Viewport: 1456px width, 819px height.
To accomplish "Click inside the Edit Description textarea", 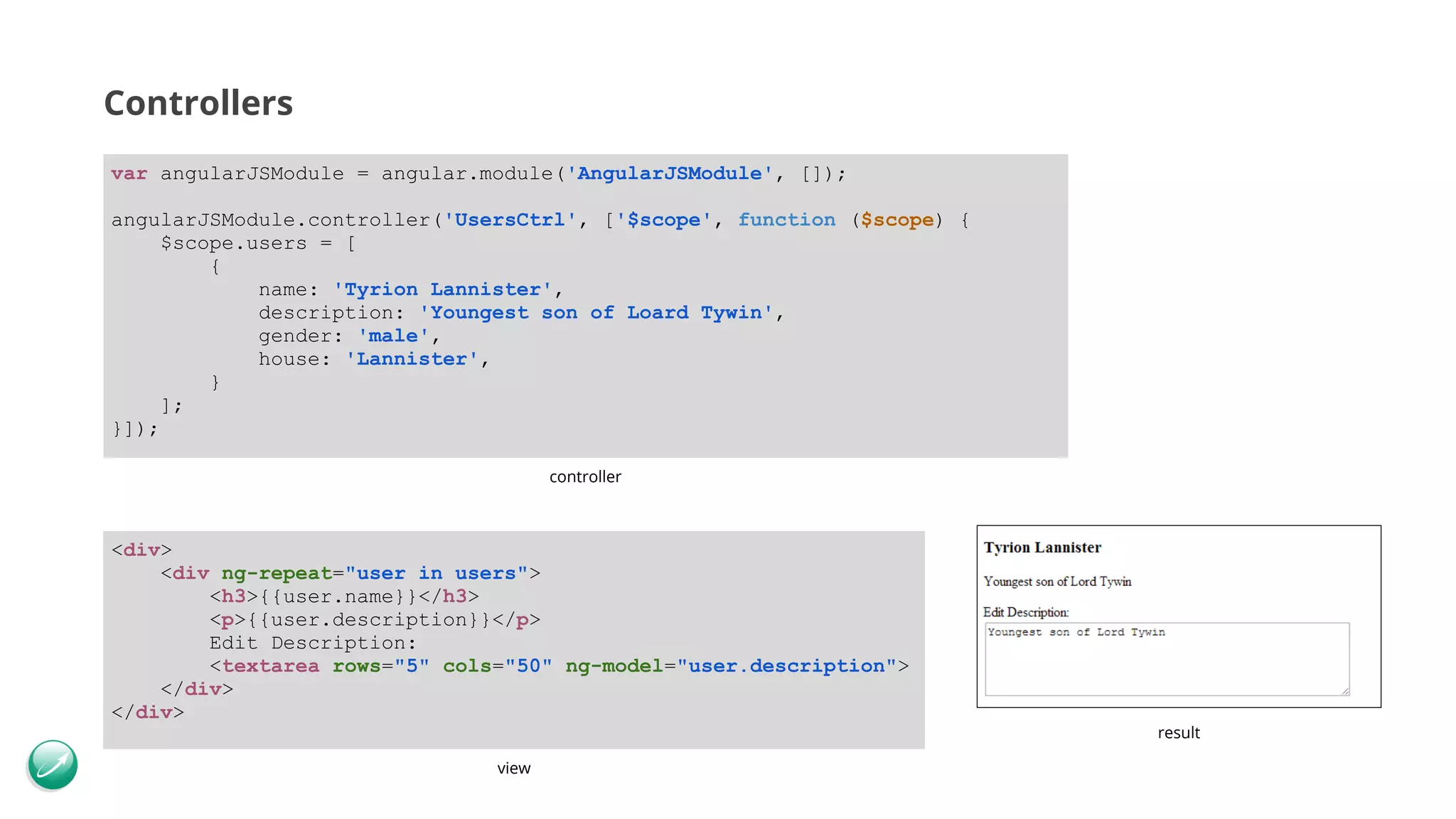I will point(1167,659).
